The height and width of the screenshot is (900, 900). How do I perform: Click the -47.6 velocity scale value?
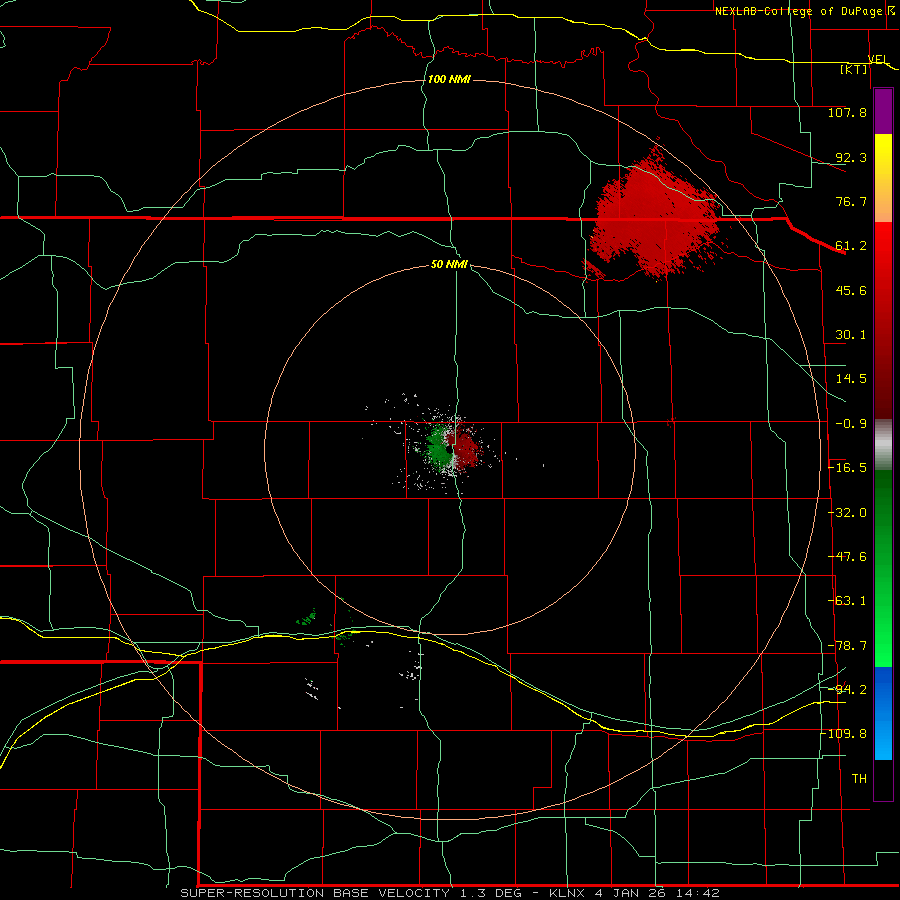(847, 557)
